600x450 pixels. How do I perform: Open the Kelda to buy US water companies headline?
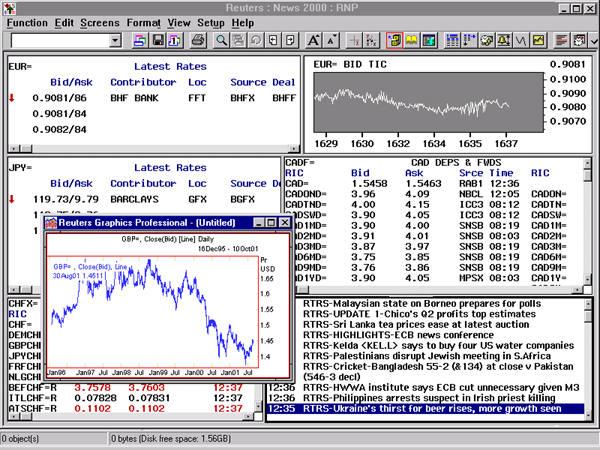click(439, 346)
